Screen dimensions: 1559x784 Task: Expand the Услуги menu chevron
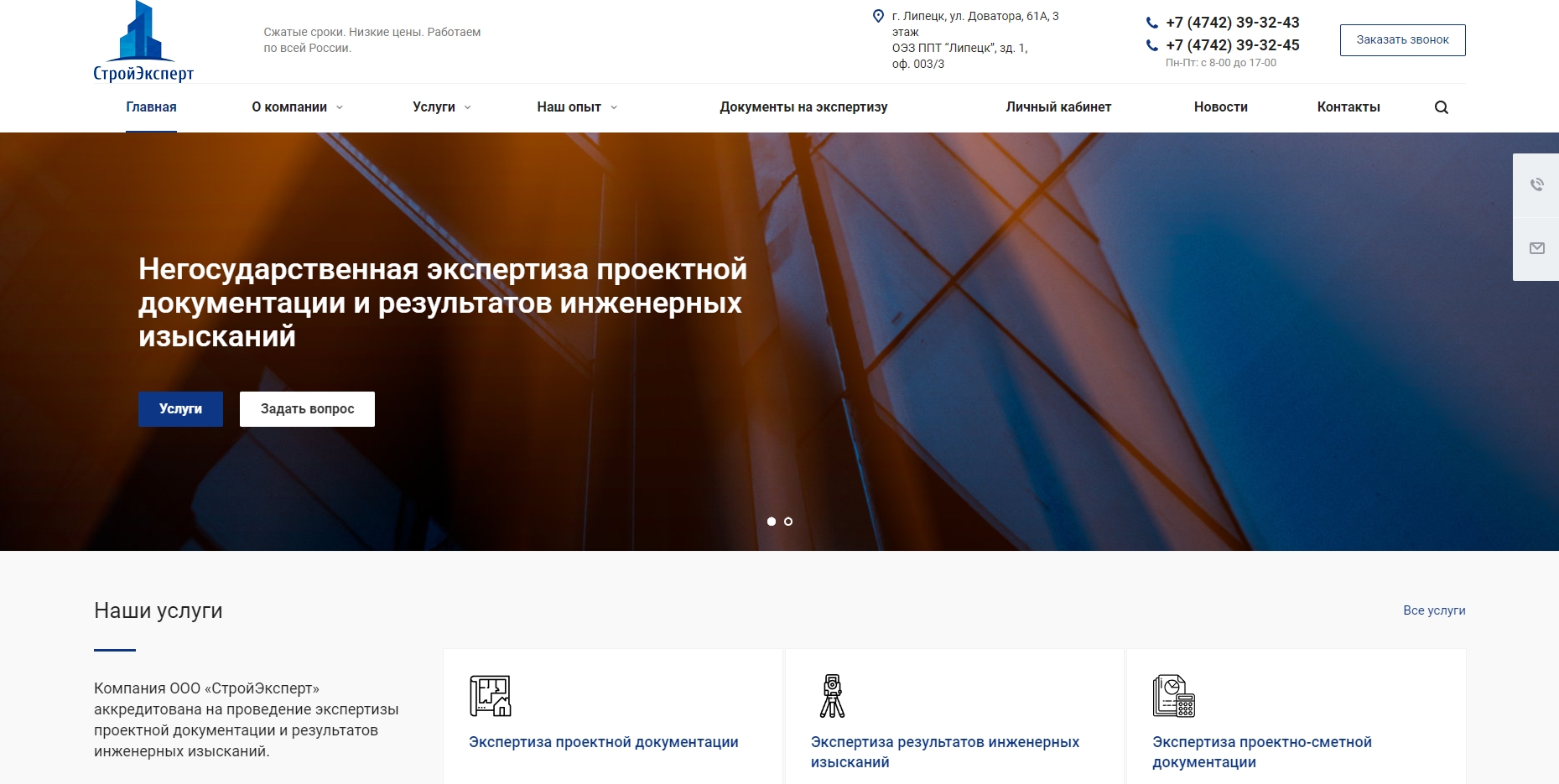pos(468,107)
